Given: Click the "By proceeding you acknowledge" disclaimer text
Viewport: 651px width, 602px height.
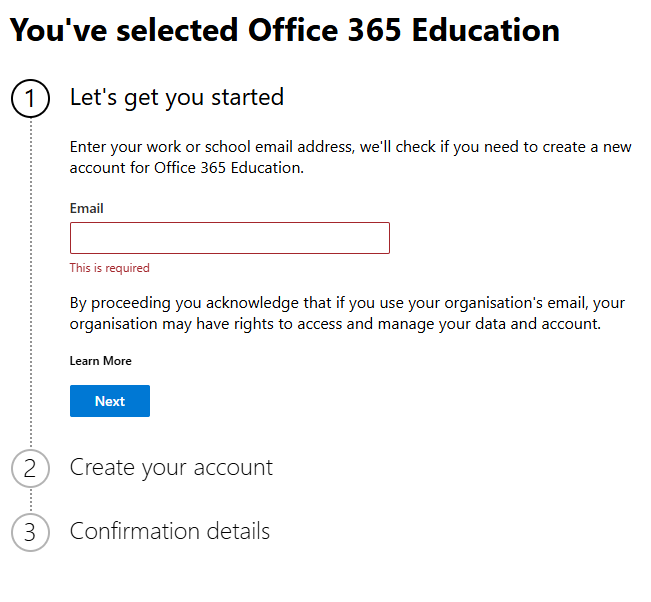Looking at the screenshot, I should [x=346, y=303].
